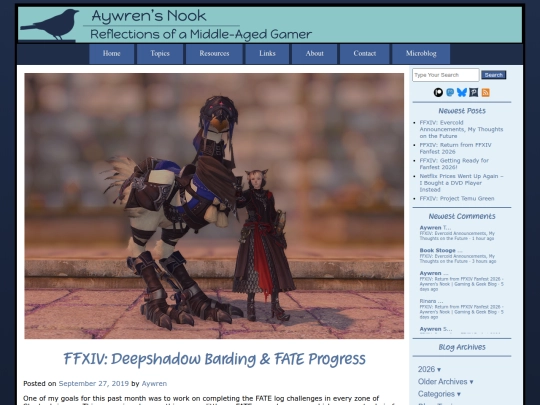Open post FFXIV: Evercold Announcements
This screenshot has height=405, width=540.
[x=461, y=129]
